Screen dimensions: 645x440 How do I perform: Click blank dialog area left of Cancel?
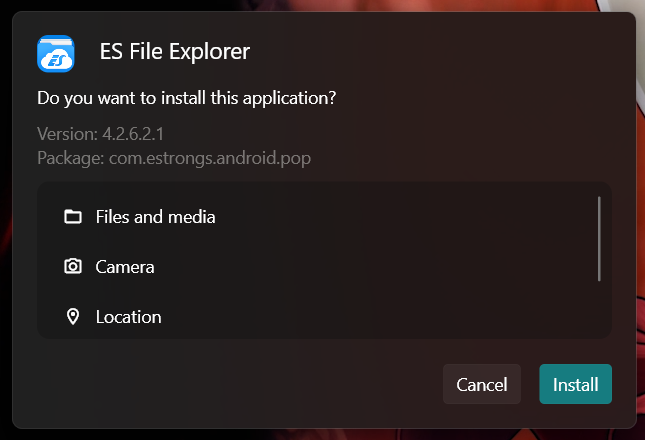[240, 385]
